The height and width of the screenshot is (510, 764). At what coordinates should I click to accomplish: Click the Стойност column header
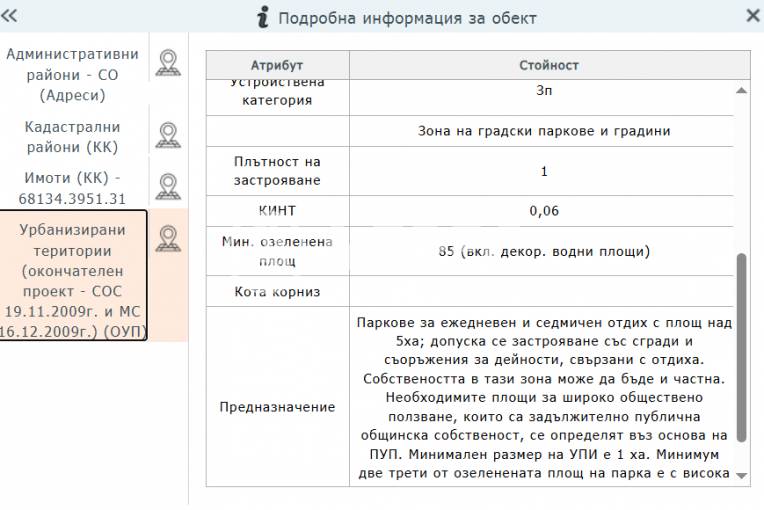click(549, 65)
